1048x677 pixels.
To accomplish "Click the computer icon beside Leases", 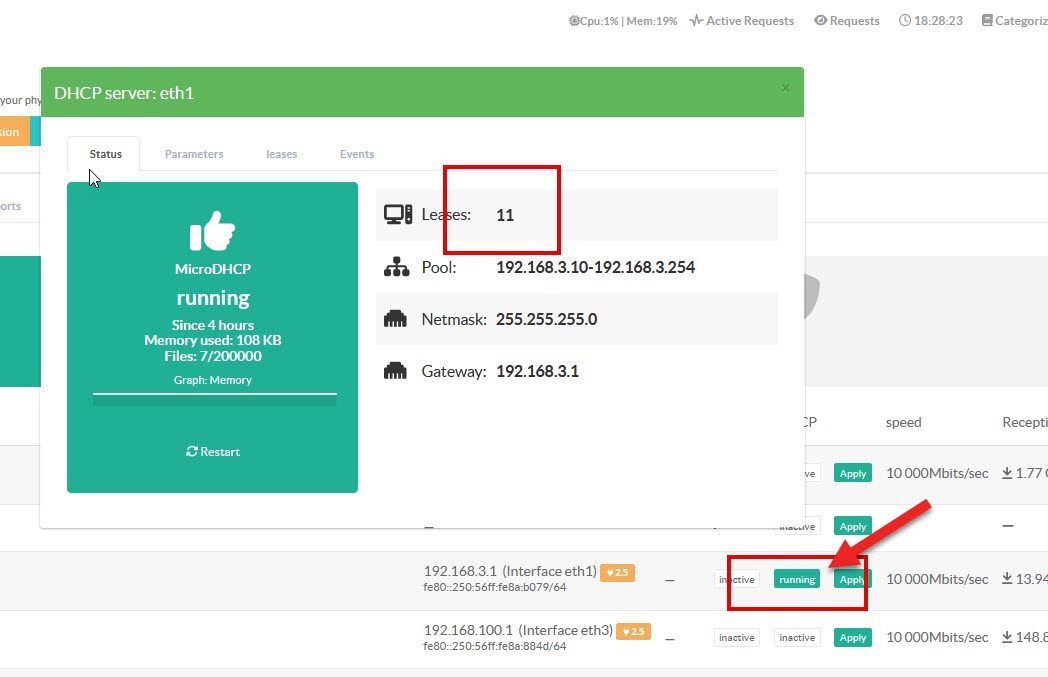I will pyautogui.click(x=397, y=215).
